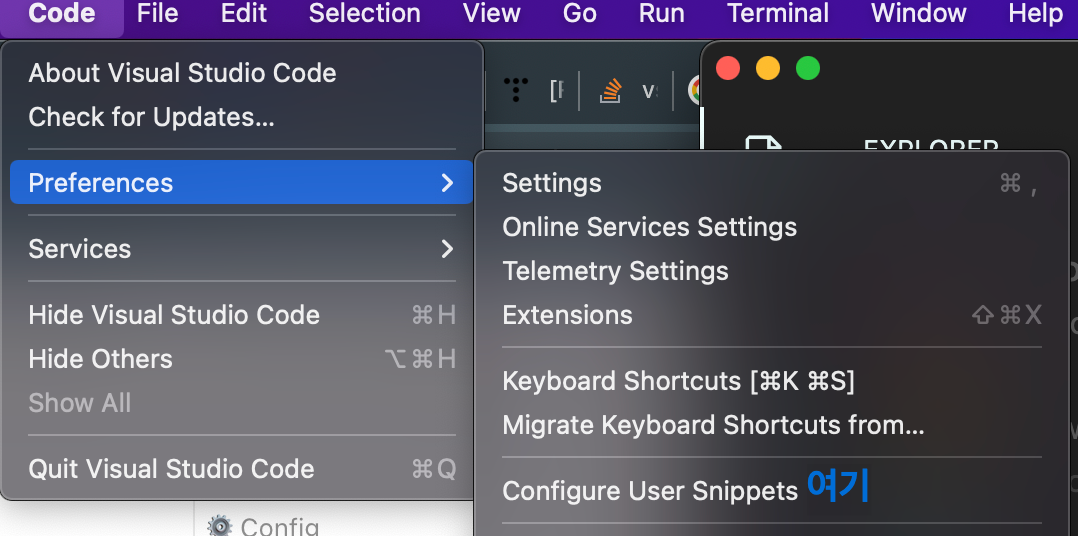The image size is (1078, 536).
Task: Open Extensions from the Preferences submenu
Action: [x=771, y=315]
